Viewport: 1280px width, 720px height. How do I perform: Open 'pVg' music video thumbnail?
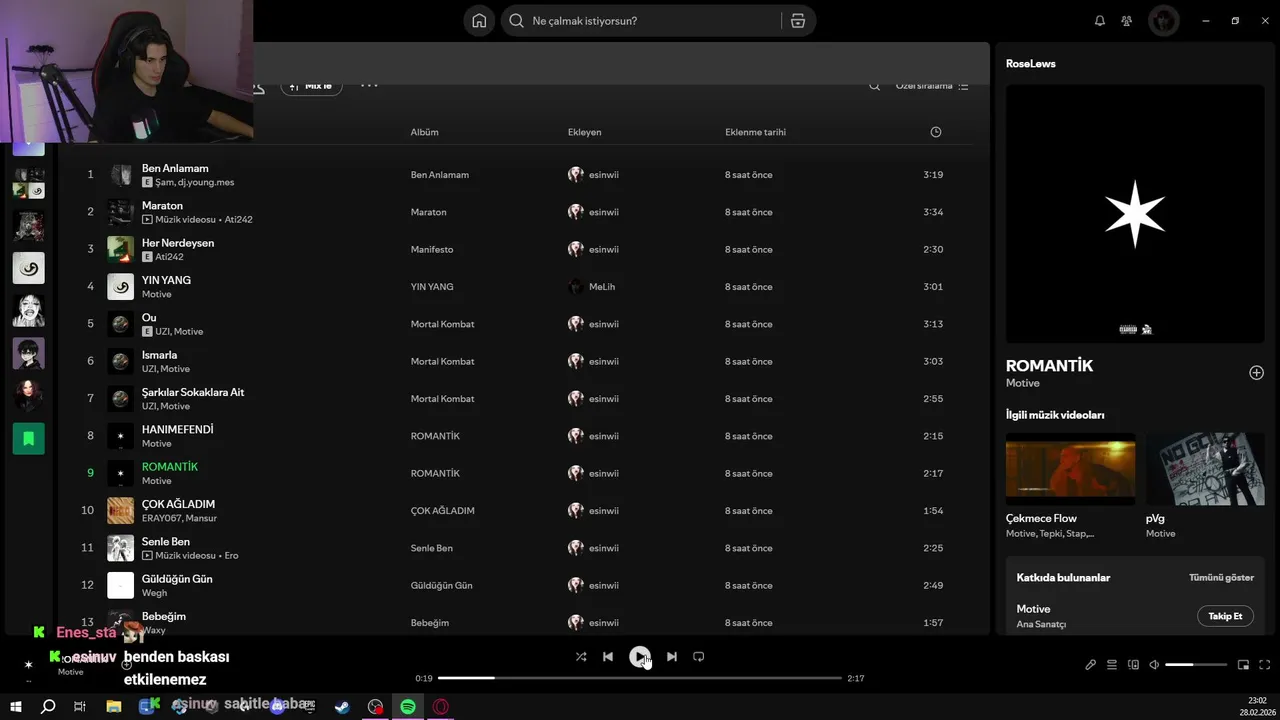click(x=1206, y=469)
